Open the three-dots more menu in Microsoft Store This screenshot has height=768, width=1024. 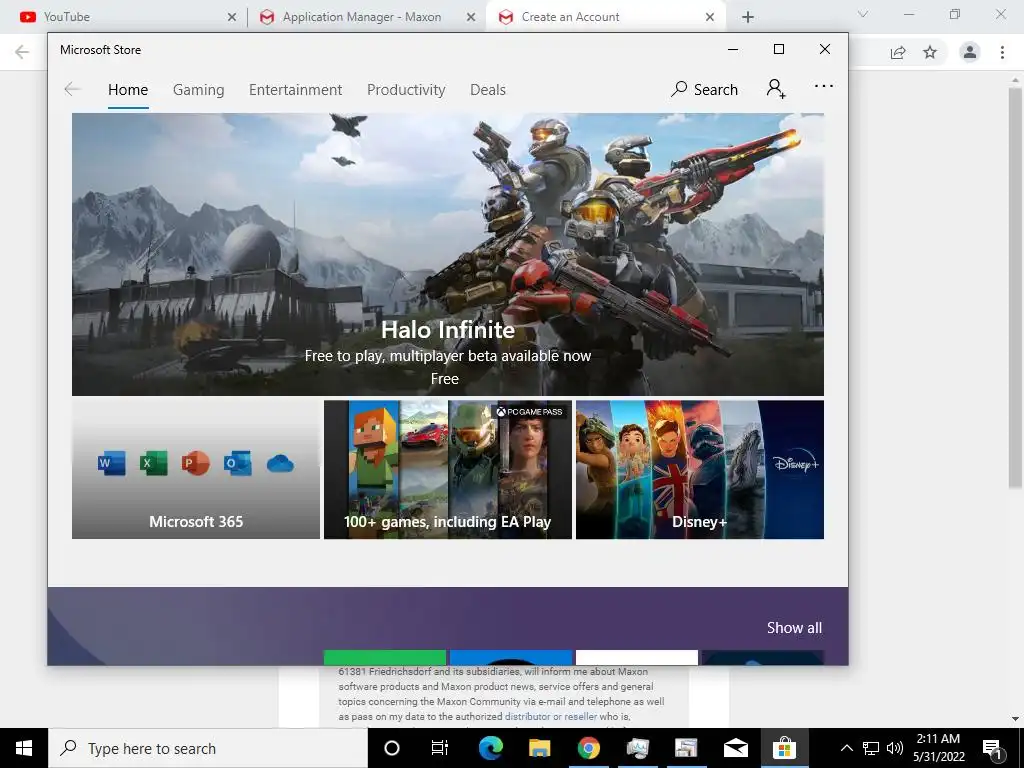point(824,86)
